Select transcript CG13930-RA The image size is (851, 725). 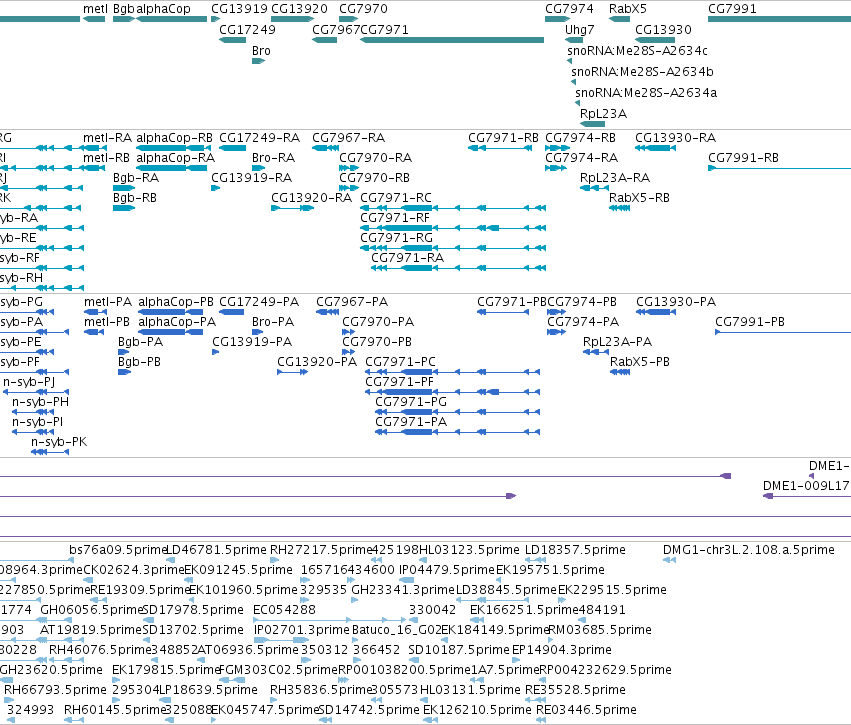point(675,138)
